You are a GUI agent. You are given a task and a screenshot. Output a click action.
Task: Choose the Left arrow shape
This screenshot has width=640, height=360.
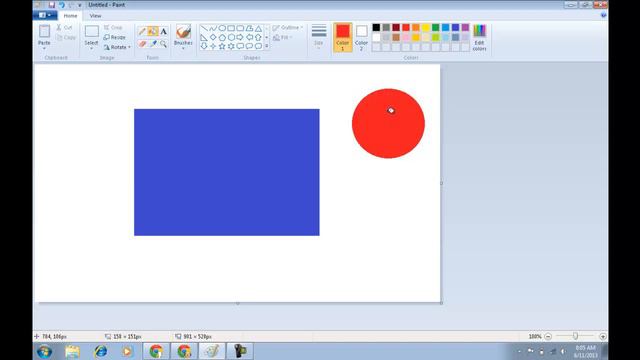pos(249,37)
